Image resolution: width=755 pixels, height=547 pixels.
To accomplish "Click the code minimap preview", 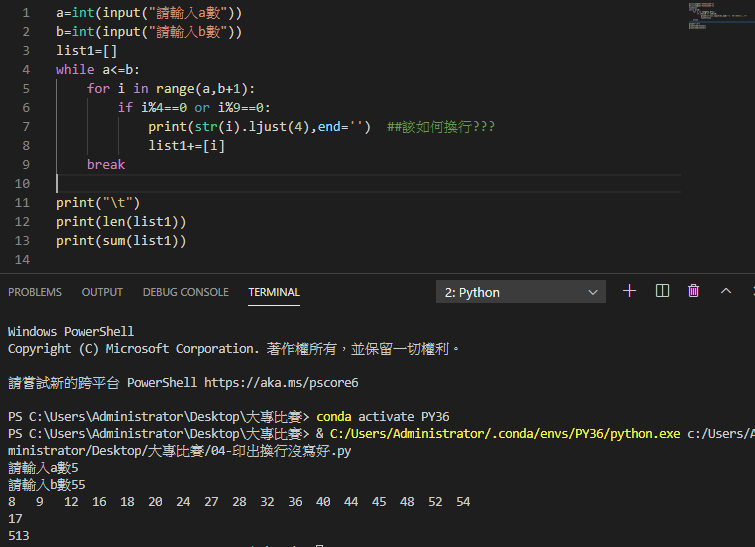I will (x=717, y=15).
